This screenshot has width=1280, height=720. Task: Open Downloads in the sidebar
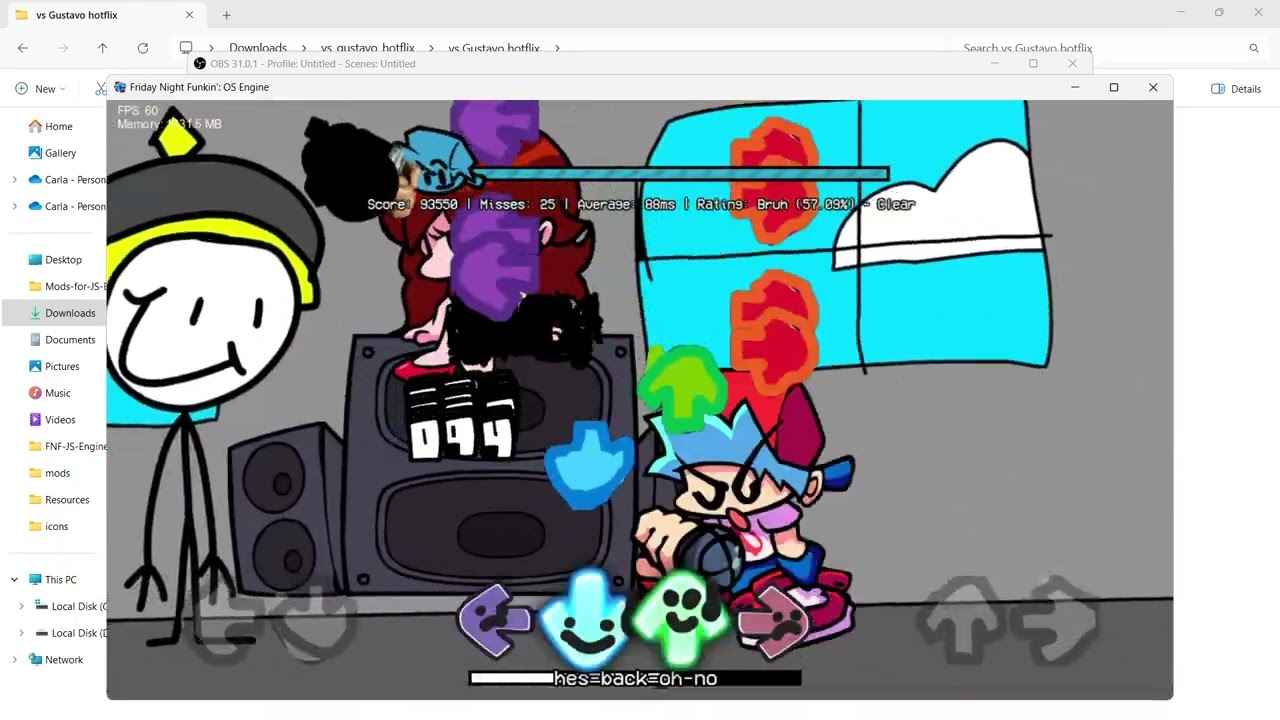[x=69, y=313]
